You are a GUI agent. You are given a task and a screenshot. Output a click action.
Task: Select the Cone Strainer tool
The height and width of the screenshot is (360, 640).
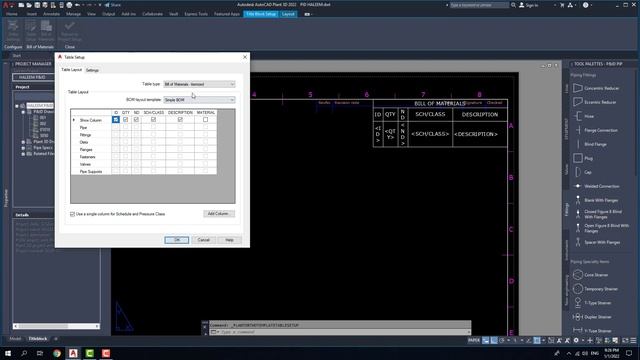click(x=591, y=275)
